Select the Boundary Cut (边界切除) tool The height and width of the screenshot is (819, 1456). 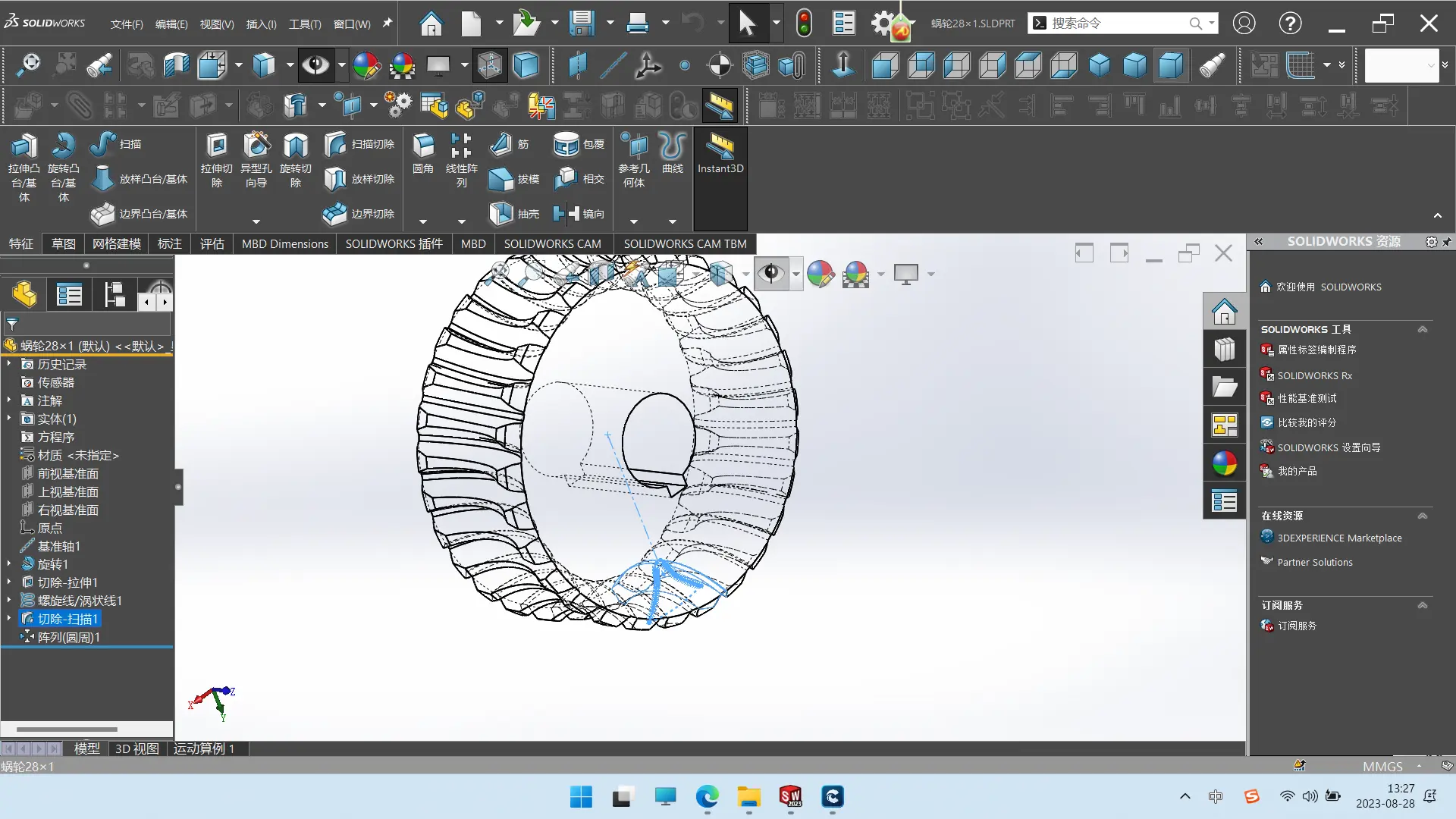click(359, 214)
